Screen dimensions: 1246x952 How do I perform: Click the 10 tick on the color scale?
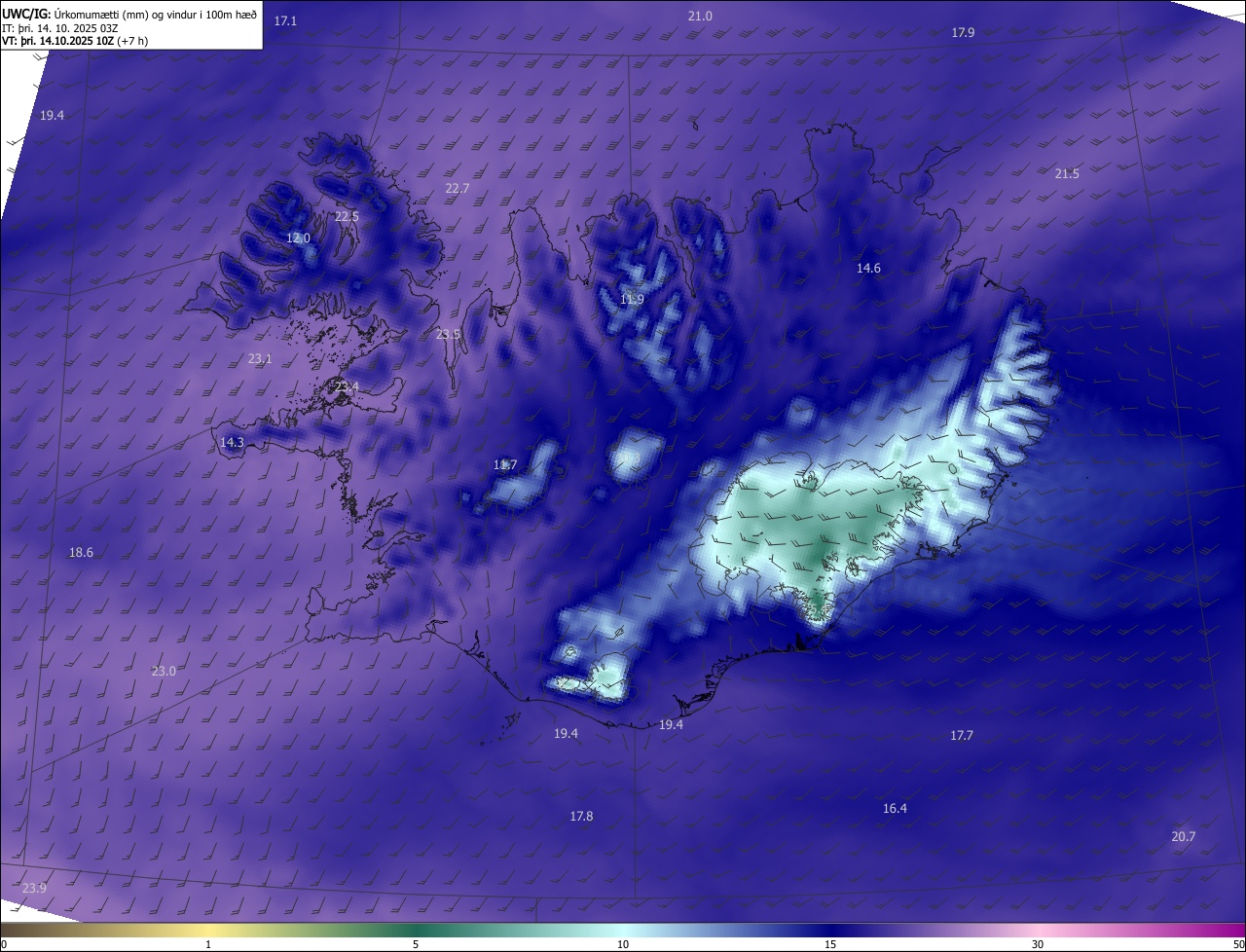623,944
